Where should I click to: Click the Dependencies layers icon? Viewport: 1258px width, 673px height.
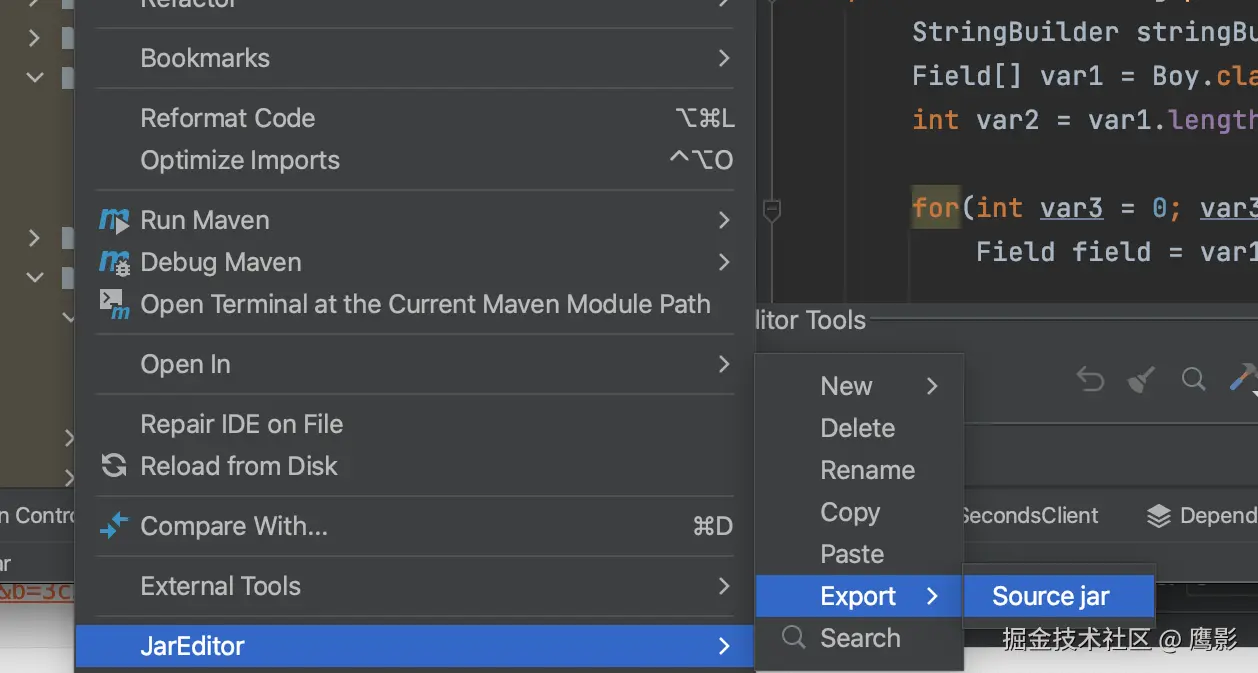pos(1158,516)
